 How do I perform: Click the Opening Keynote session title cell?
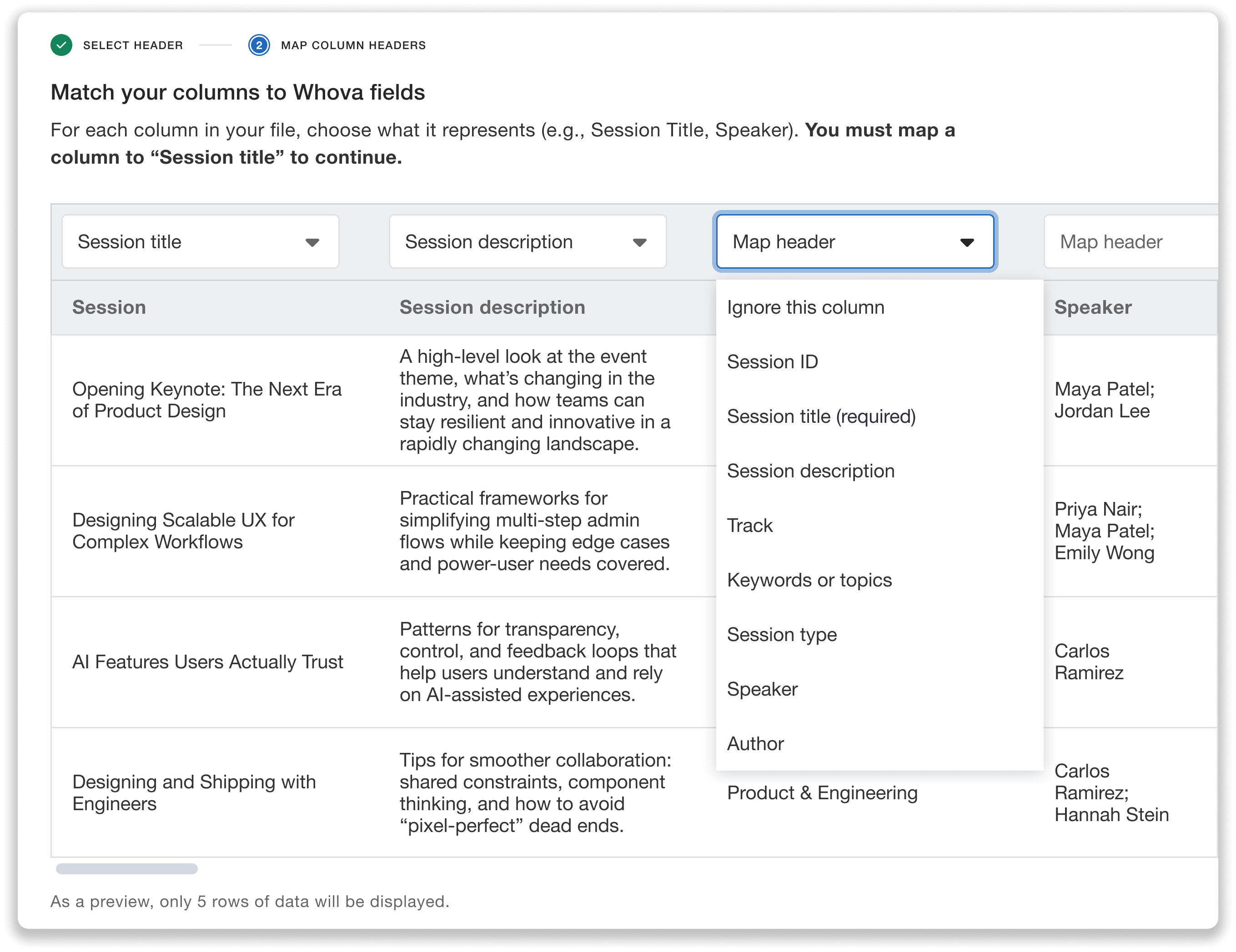pyautogui.click(x=215, y=400)
